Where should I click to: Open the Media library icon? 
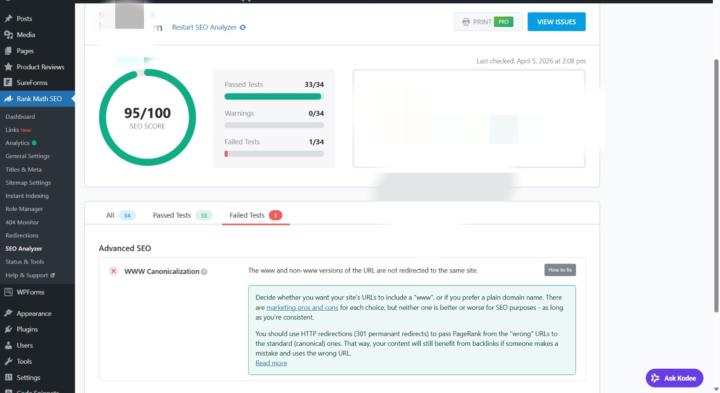click(x=8, y=35)
